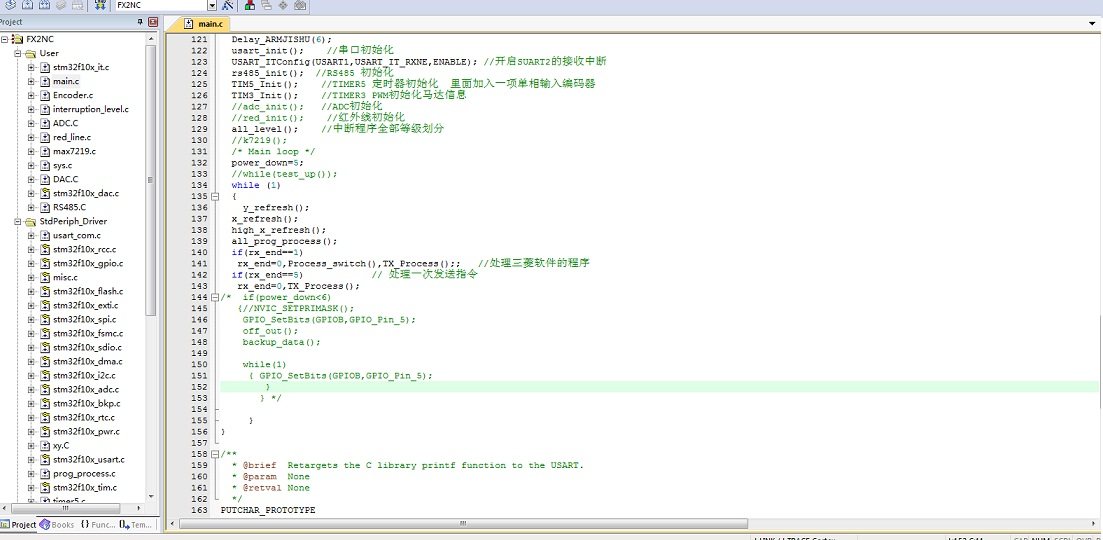This screenshot has width=1103, height=540.
Task: Select max7219.c in project tree
Action: (74, 151)
